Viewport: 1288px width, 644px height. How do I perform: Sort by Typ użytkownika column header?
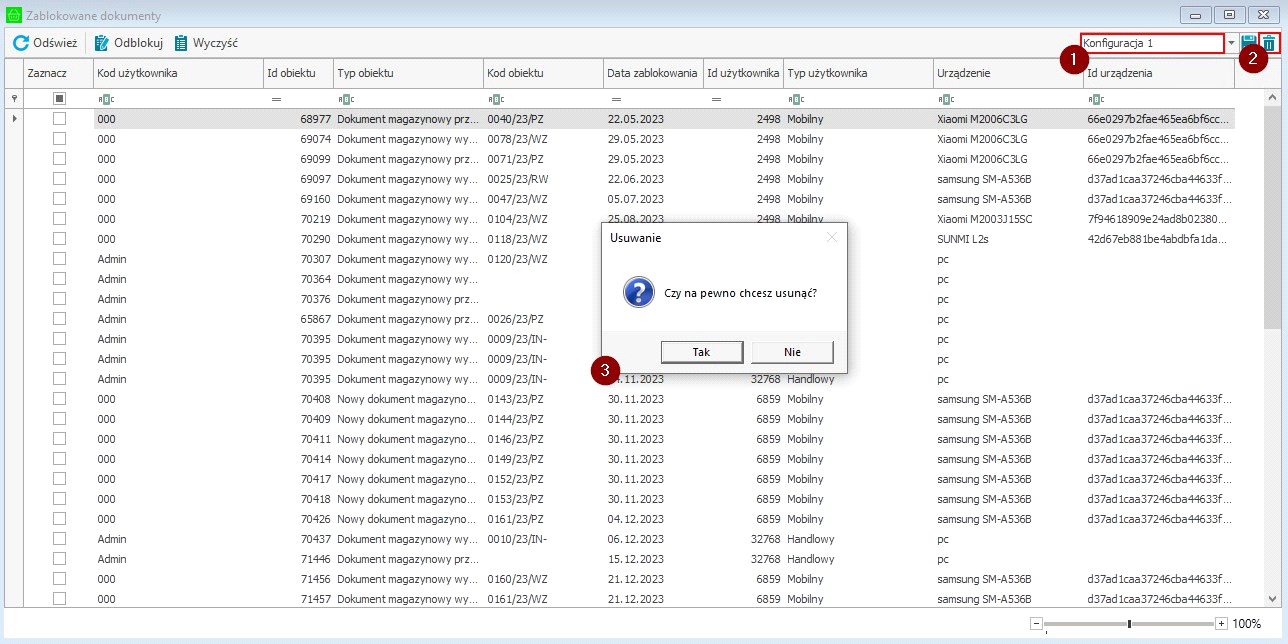(858, 74)
